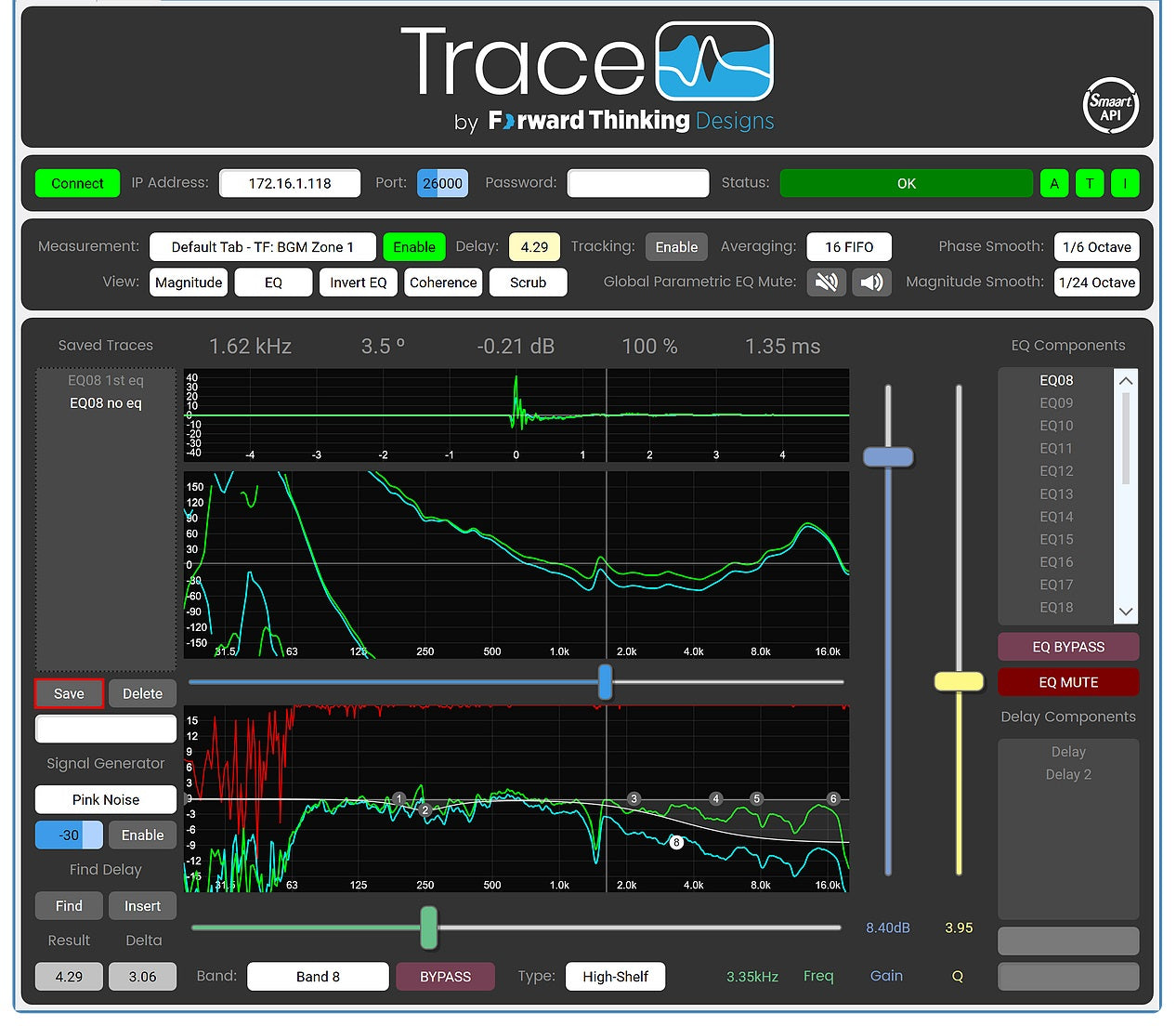The width and height of the screenshot is (1176, 1026).
Task: Select Delay in Delay Components list
Action: pos(1068,752)
